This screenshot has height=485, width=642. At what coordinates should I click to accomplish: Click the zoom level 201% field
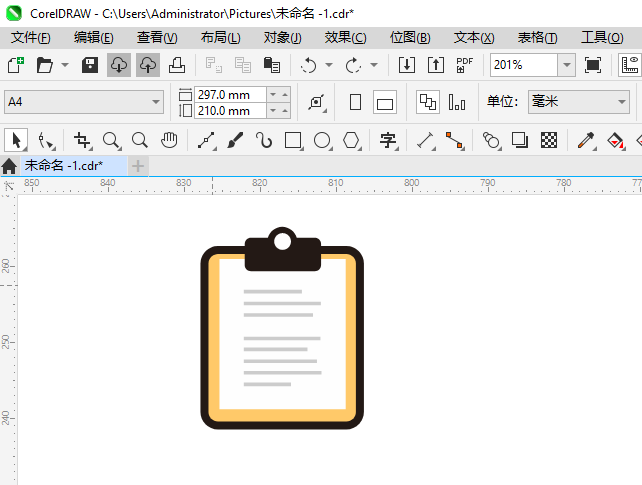[x=524, y=65]
